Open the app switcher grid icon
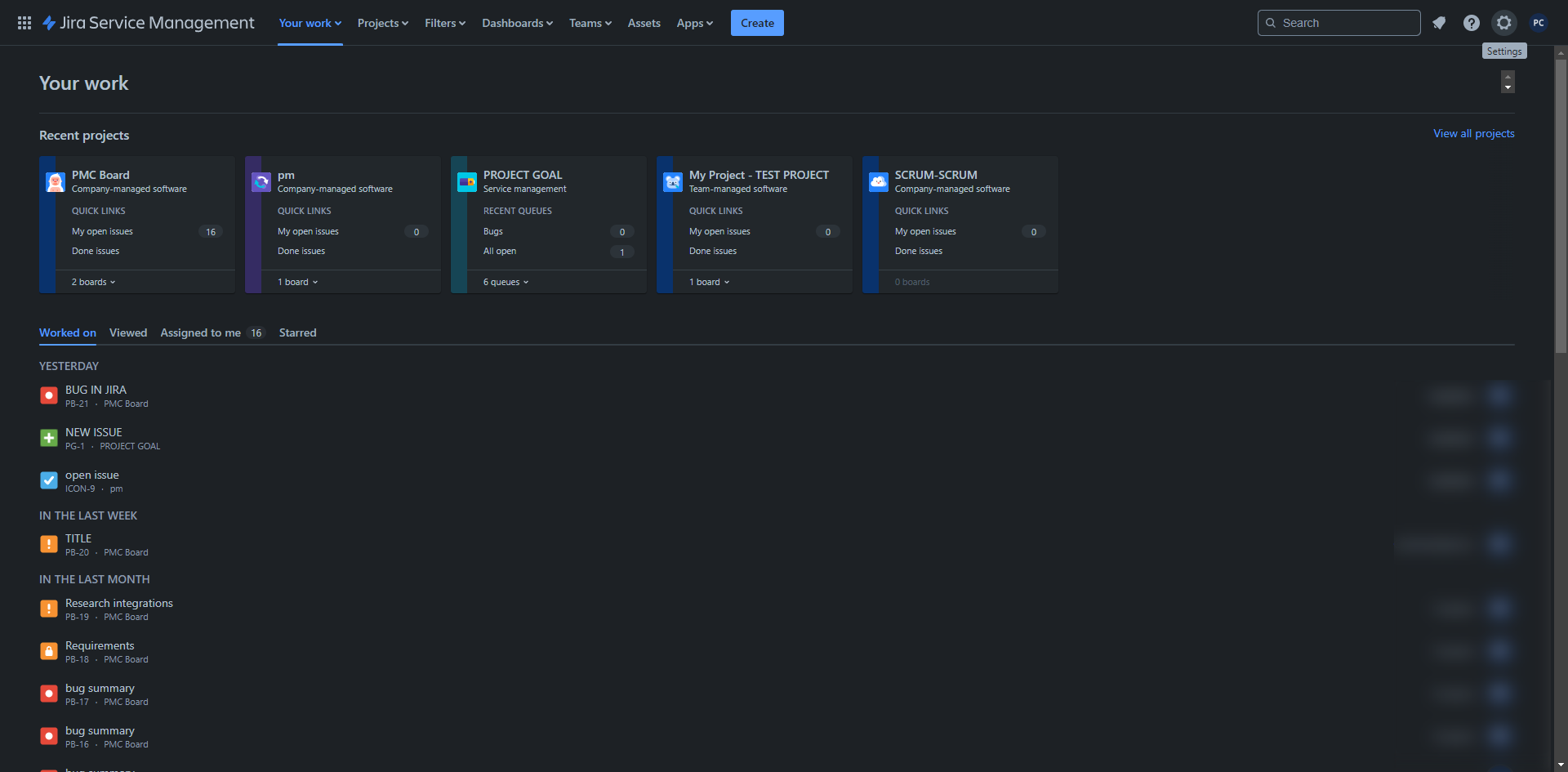 point(24,23)
